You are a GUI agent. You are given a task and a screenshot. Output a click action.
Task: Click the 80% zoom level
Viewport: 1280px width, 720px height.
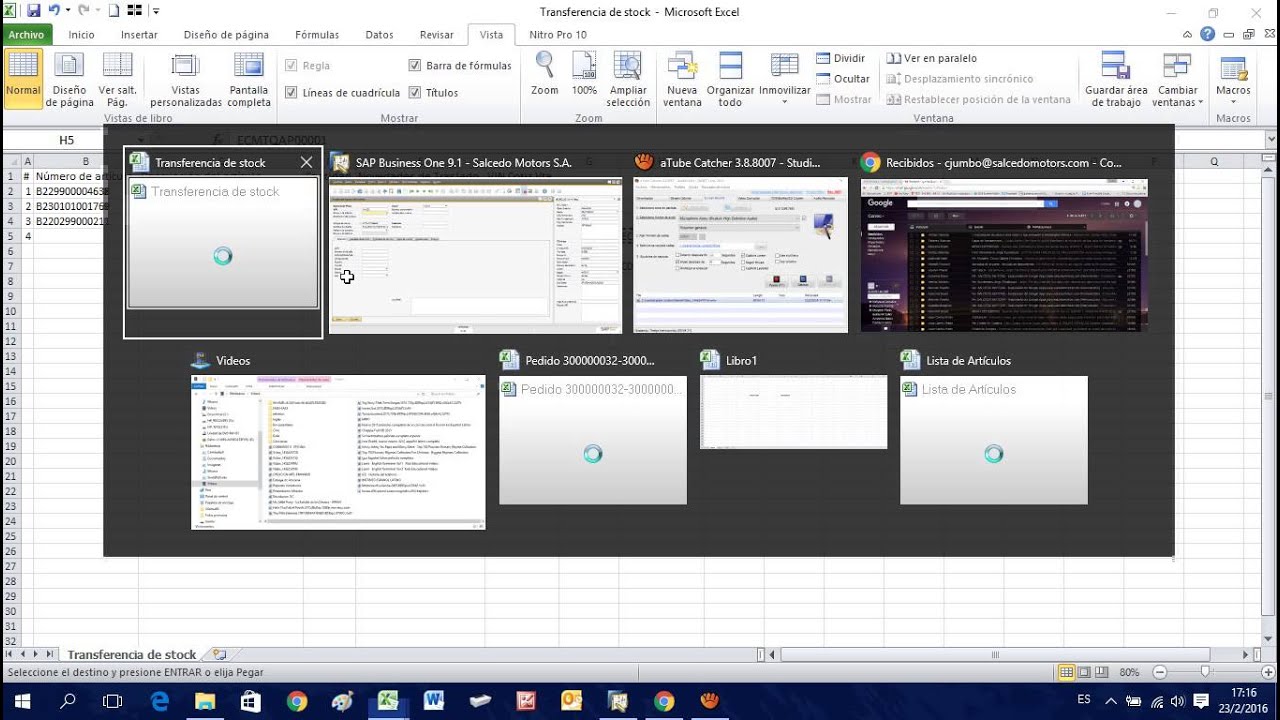click(x=1129, y=672)
